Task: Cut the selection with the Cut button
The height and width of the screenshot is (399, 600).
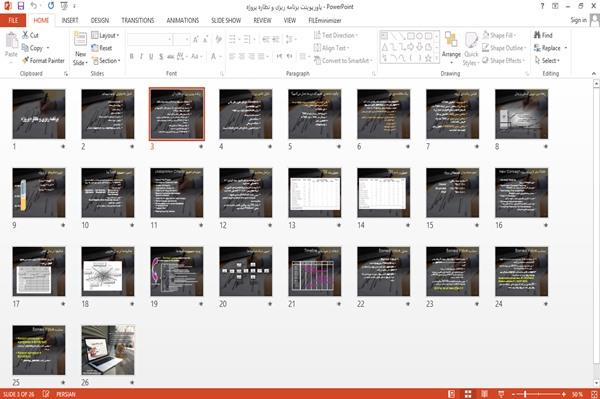Action: coord(30,35)
